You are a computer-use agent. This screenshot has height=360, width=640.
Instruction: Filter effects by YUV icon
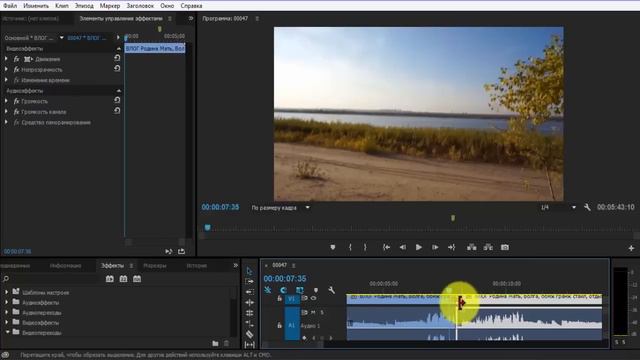click(x=137, y=279)
